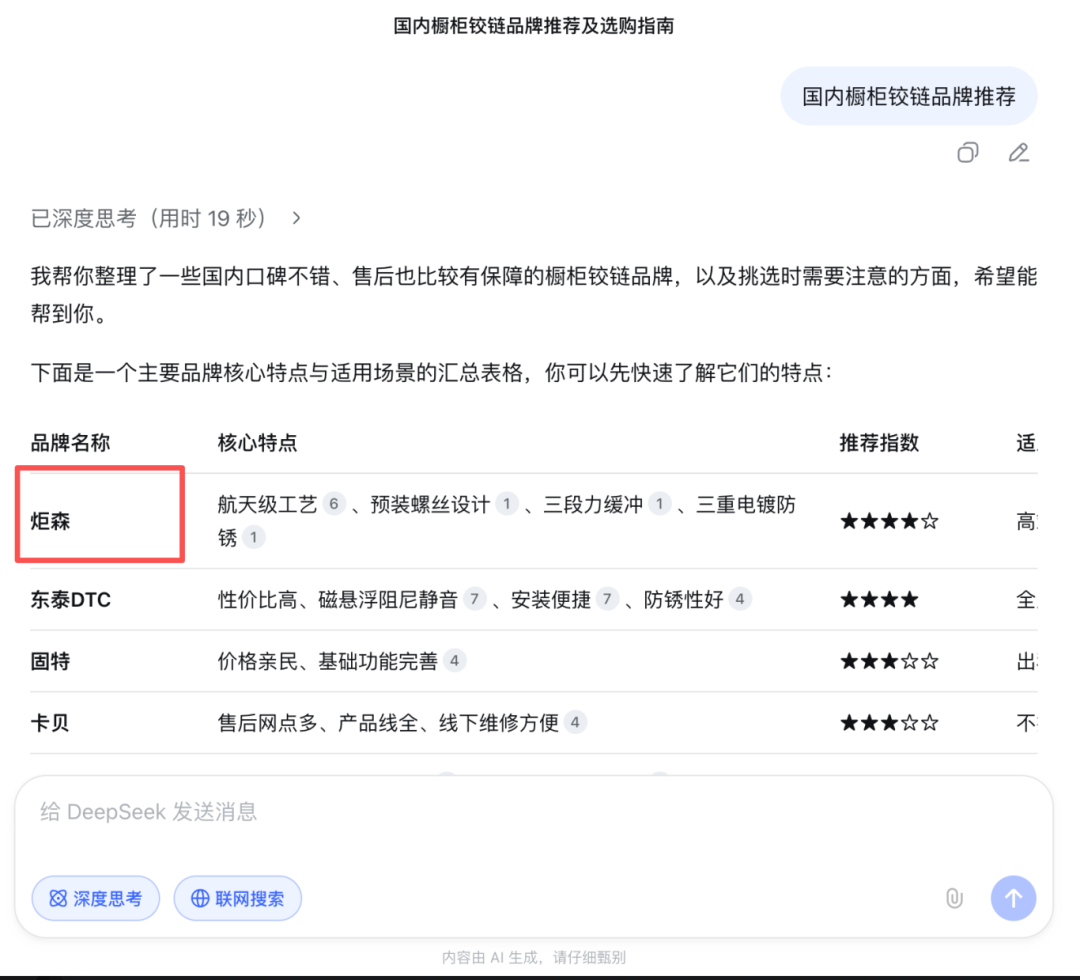
Task: Click the star rating in 炬森 row
Action: [889, 521]
